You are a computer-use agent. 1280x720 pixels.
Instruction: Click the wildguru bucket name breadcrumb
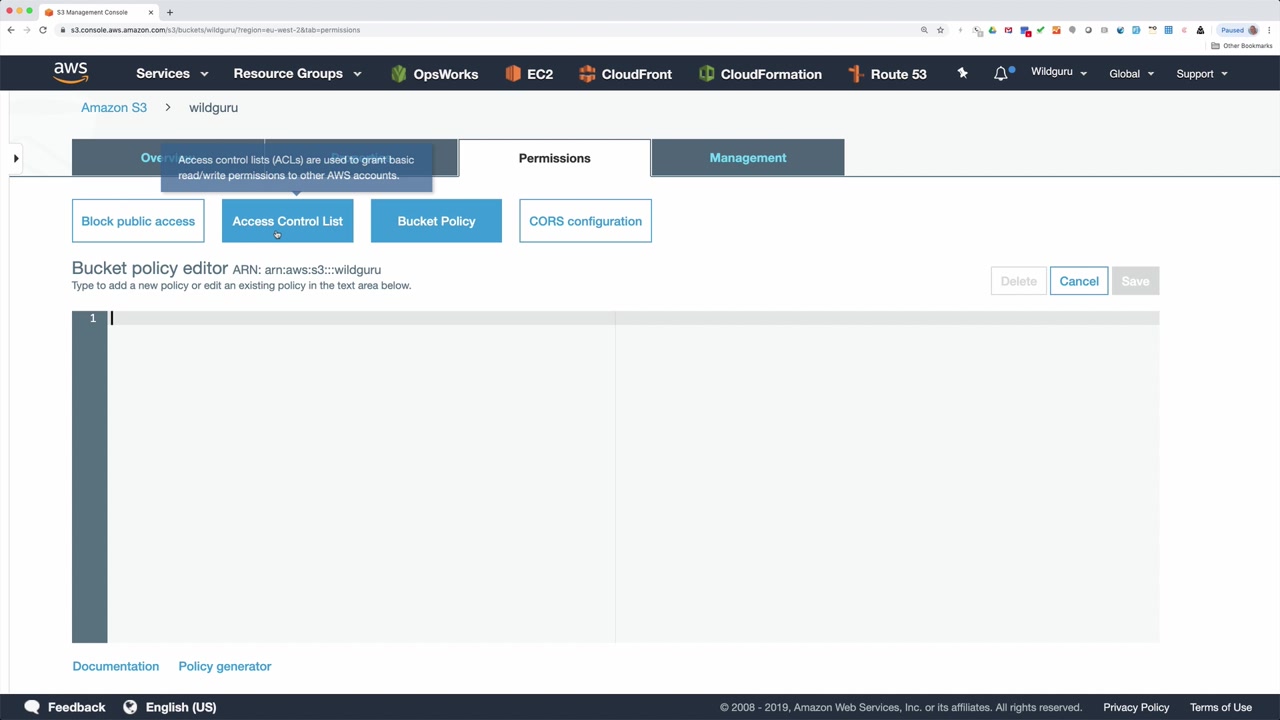point(213,107)
